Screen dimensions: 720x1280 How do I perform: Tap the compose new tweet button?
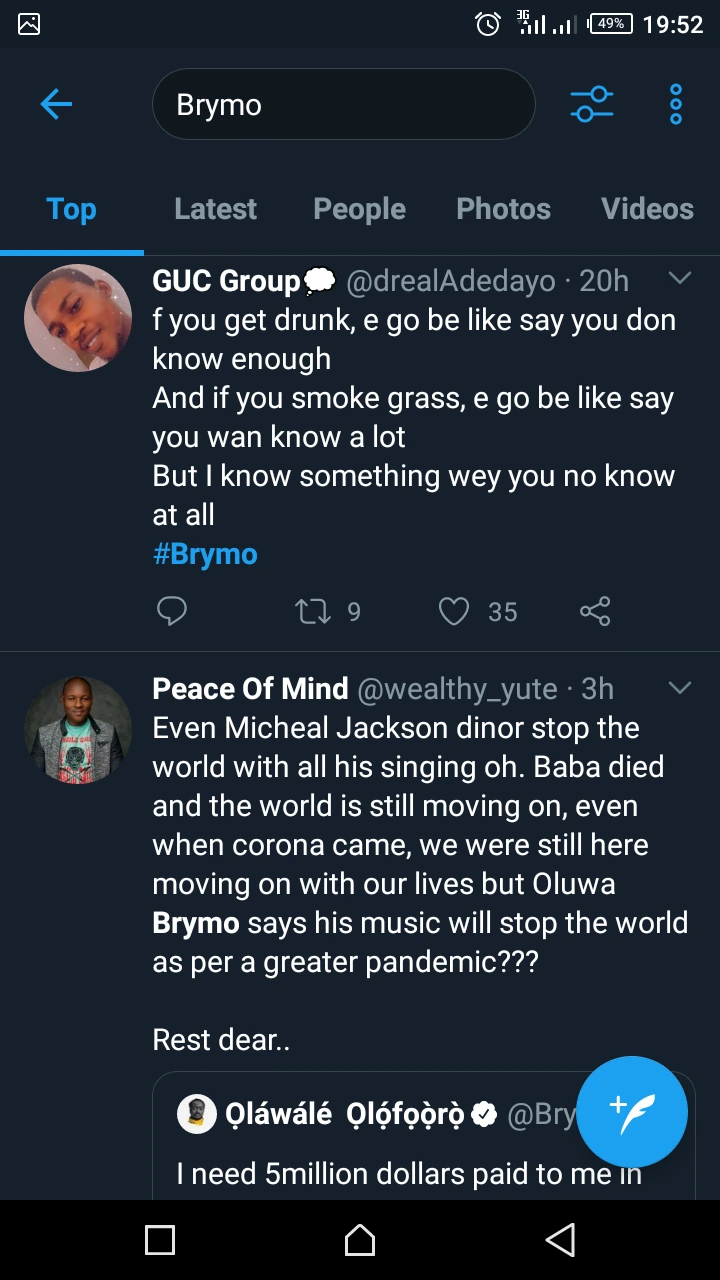coord(632,1111)
